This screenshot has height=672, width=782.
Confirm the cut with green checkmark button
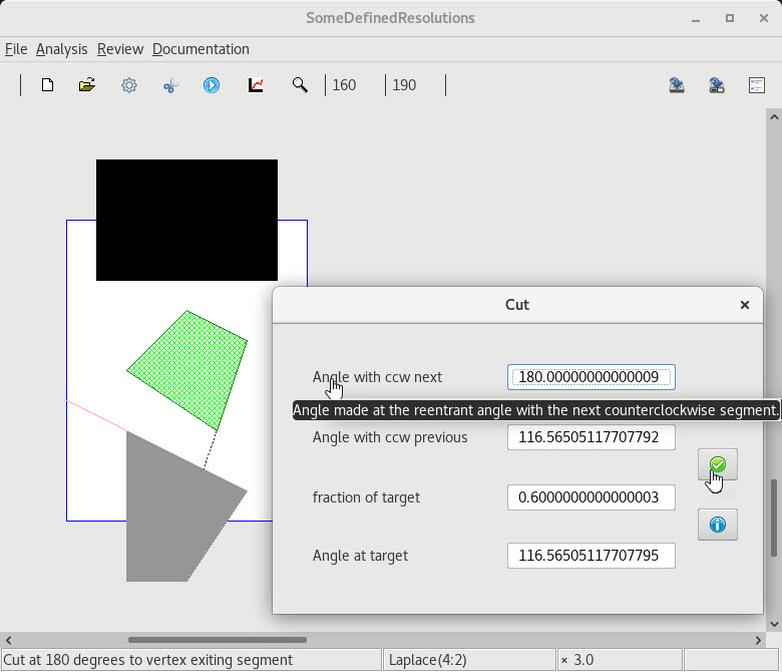pos(717,465)
